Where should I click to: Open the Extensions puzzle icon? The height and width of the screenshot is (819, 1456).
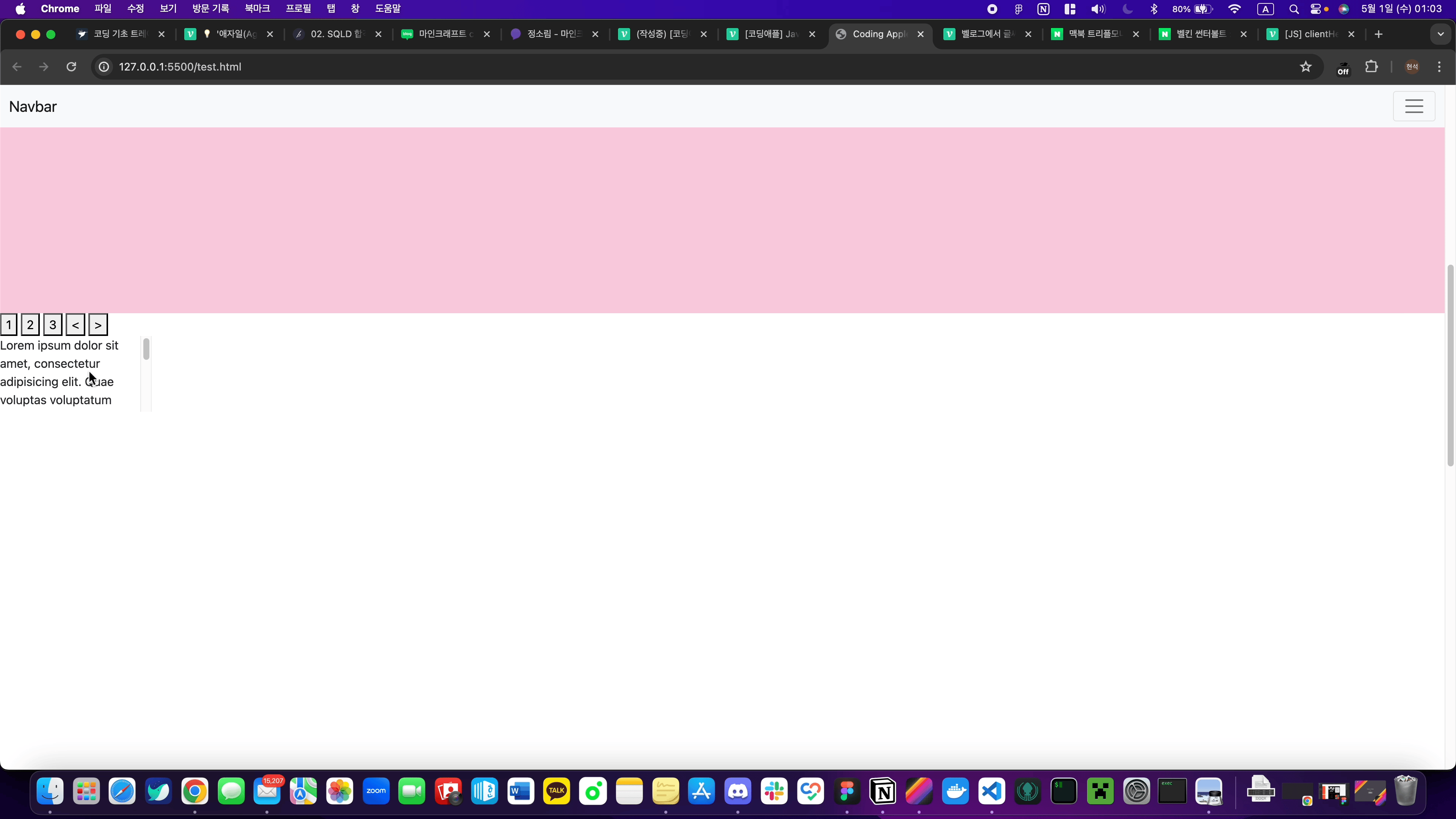pos(1371,67)
